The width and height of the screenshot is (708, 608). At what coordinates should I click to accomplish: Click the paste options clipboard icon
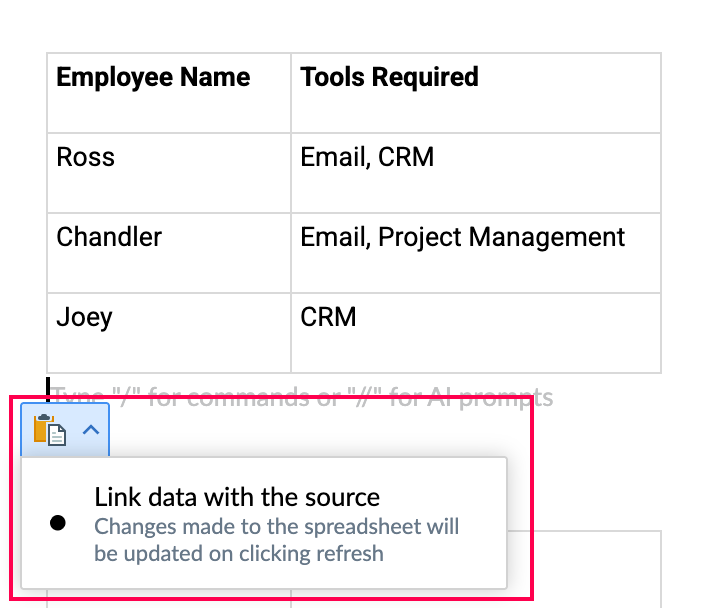tap(50, 430)
